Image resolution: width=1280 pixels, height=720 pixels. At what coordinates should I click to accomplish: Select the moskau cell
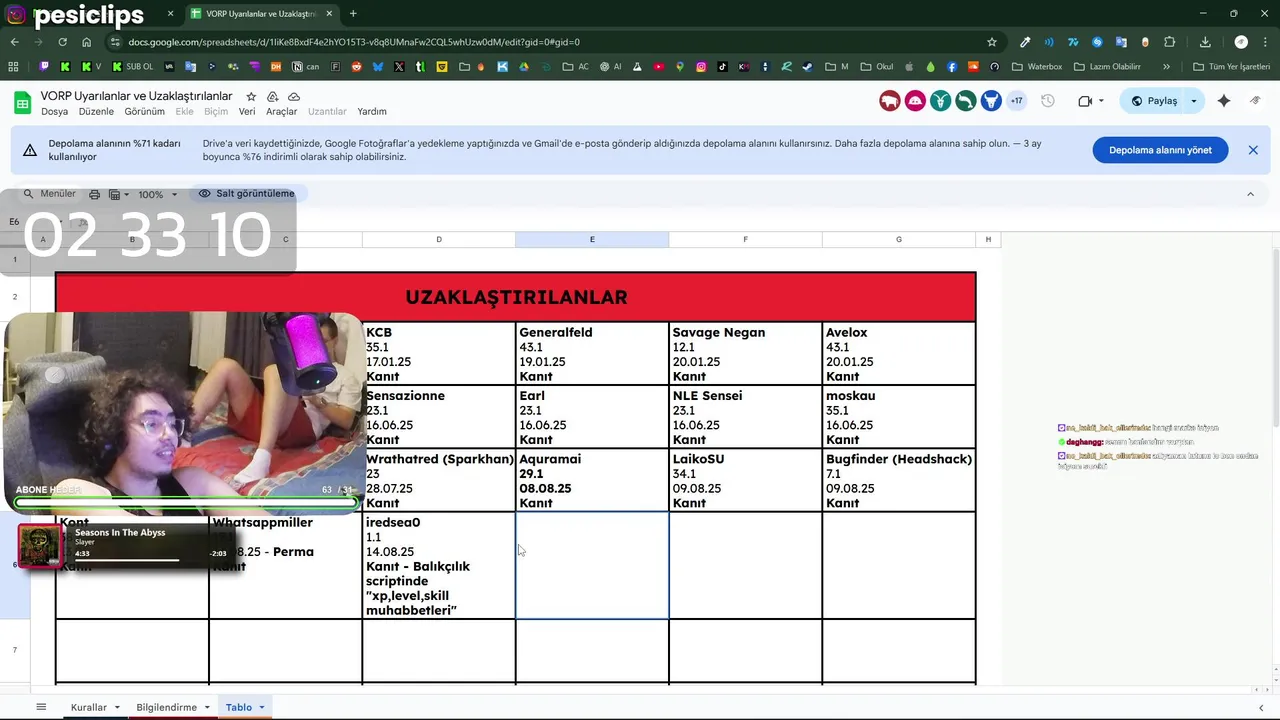(899, 417)
